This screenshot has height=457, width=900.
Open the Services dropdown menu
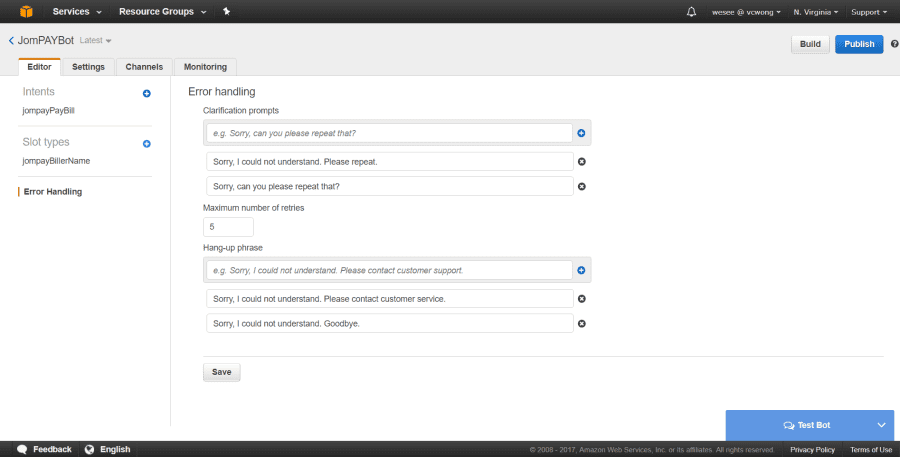[77, 11]
